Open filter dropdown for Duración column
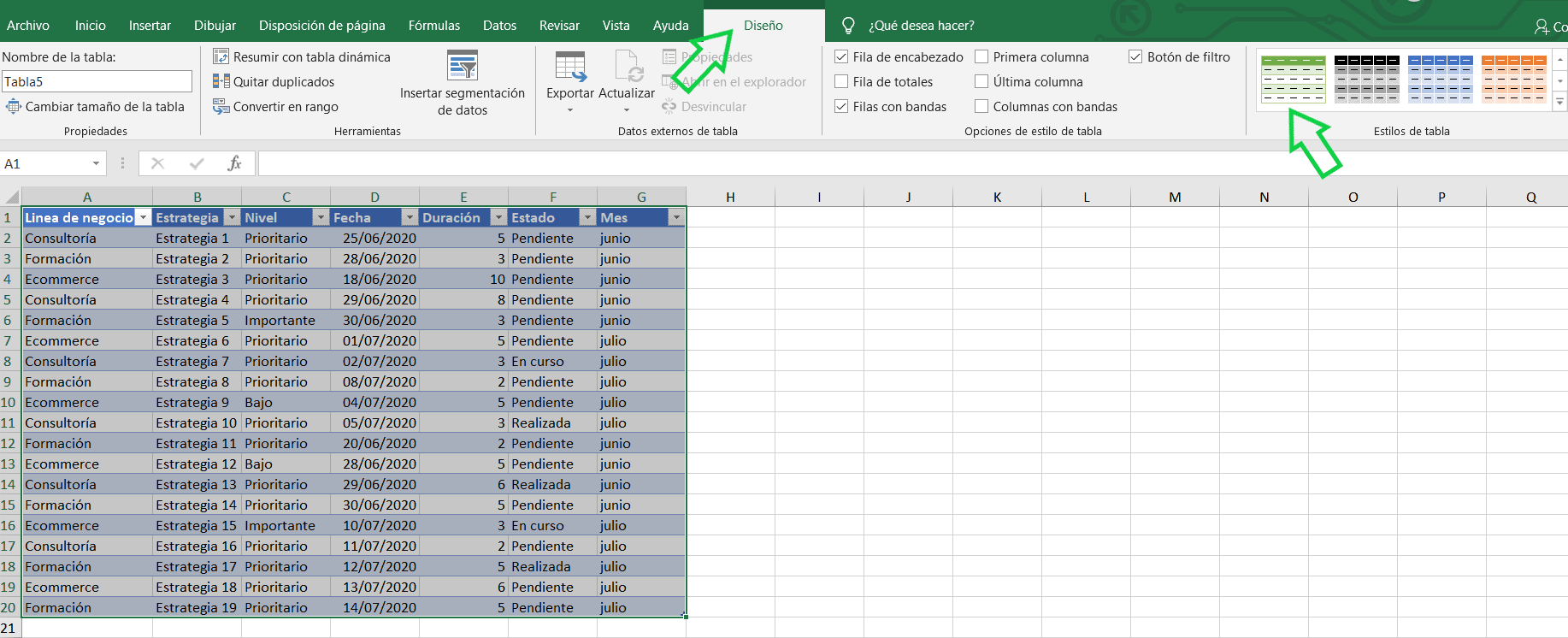 [498, 218]
